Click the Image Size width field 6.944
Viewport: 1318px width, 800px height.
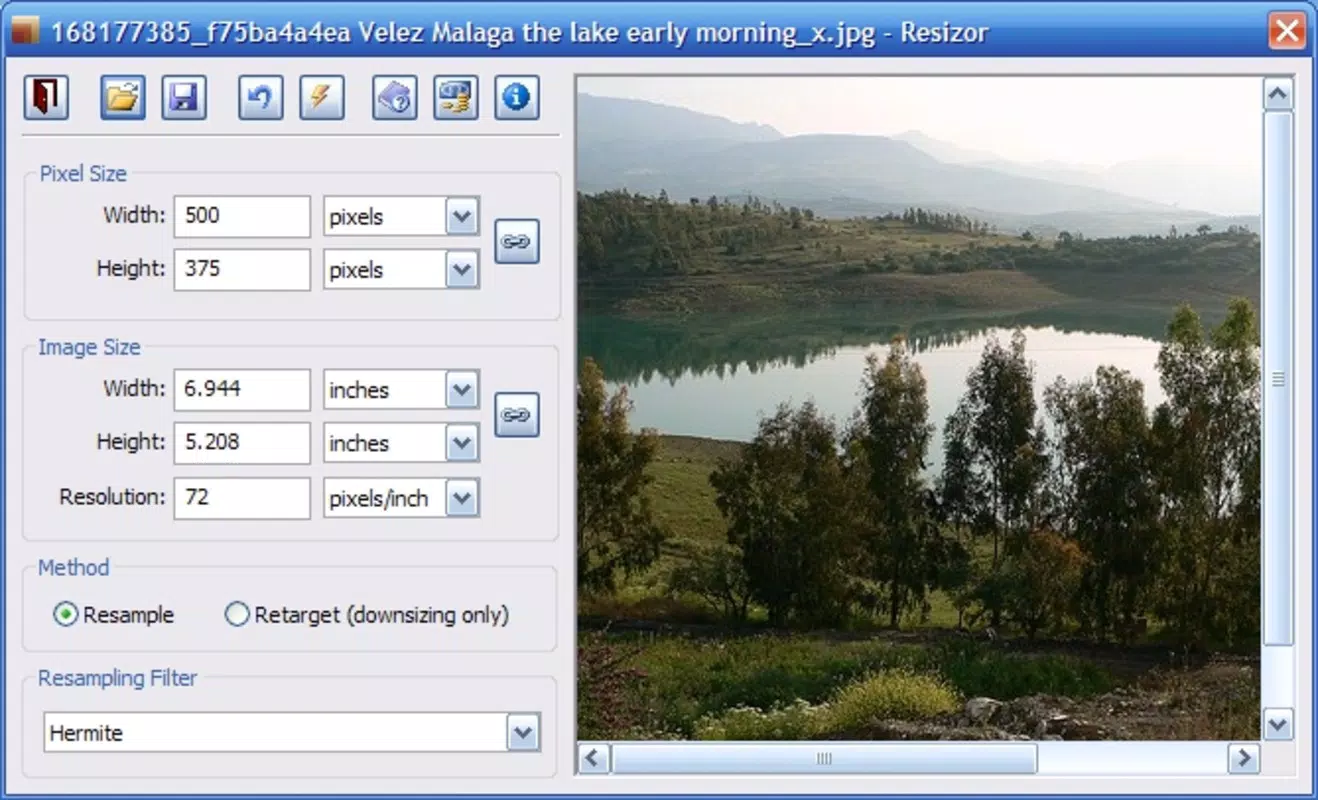[242, 390]
